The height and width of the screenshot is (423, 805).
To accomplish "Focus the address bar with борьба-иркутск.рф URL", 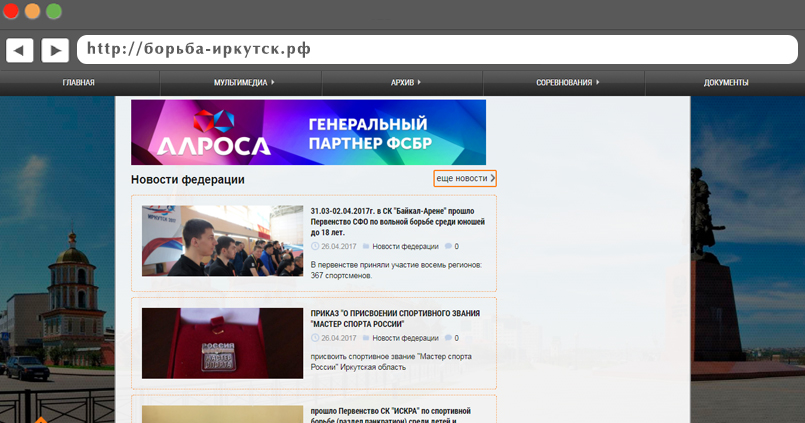I will click(437, 50).
